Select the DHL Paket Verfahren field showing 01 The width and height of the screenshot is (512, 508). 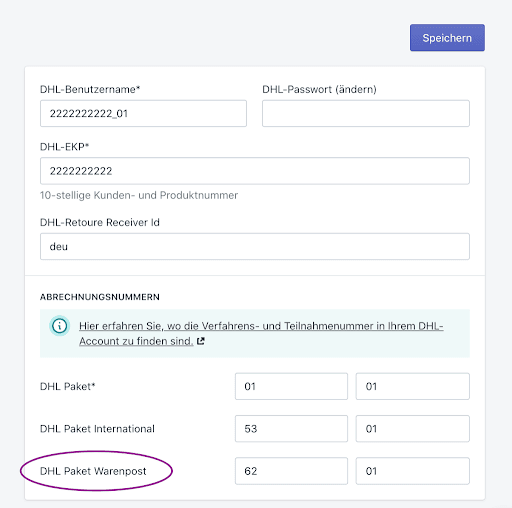[291, 386]
